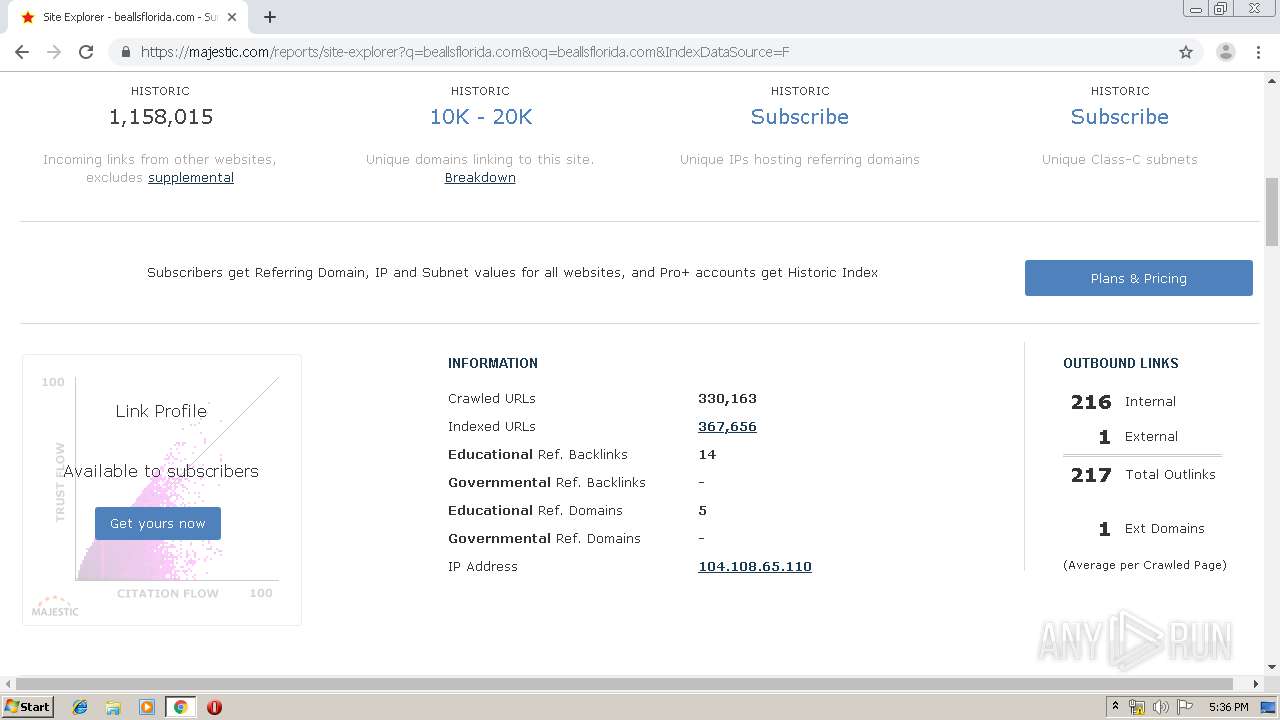Screen dimensions: 1280x720
Task: Click the Link Profile chart thumbnail
Action: click(162, 490)
